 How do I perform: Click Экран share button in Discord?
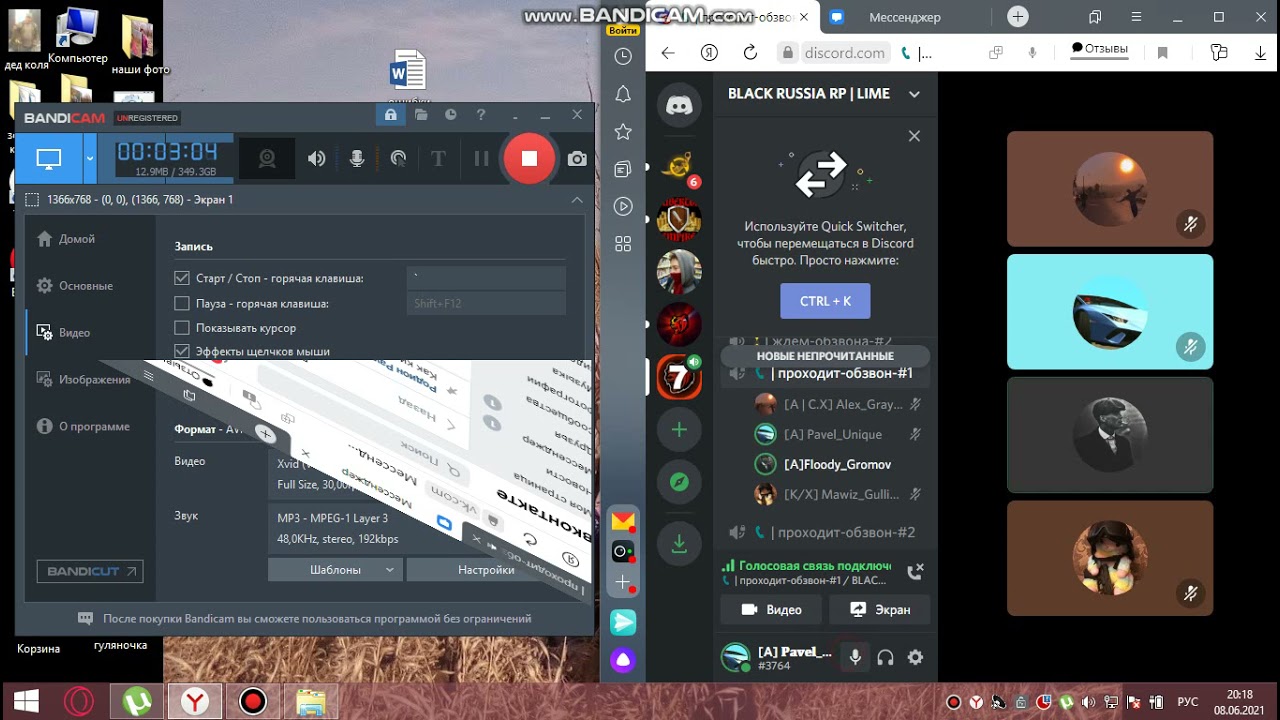880,609
